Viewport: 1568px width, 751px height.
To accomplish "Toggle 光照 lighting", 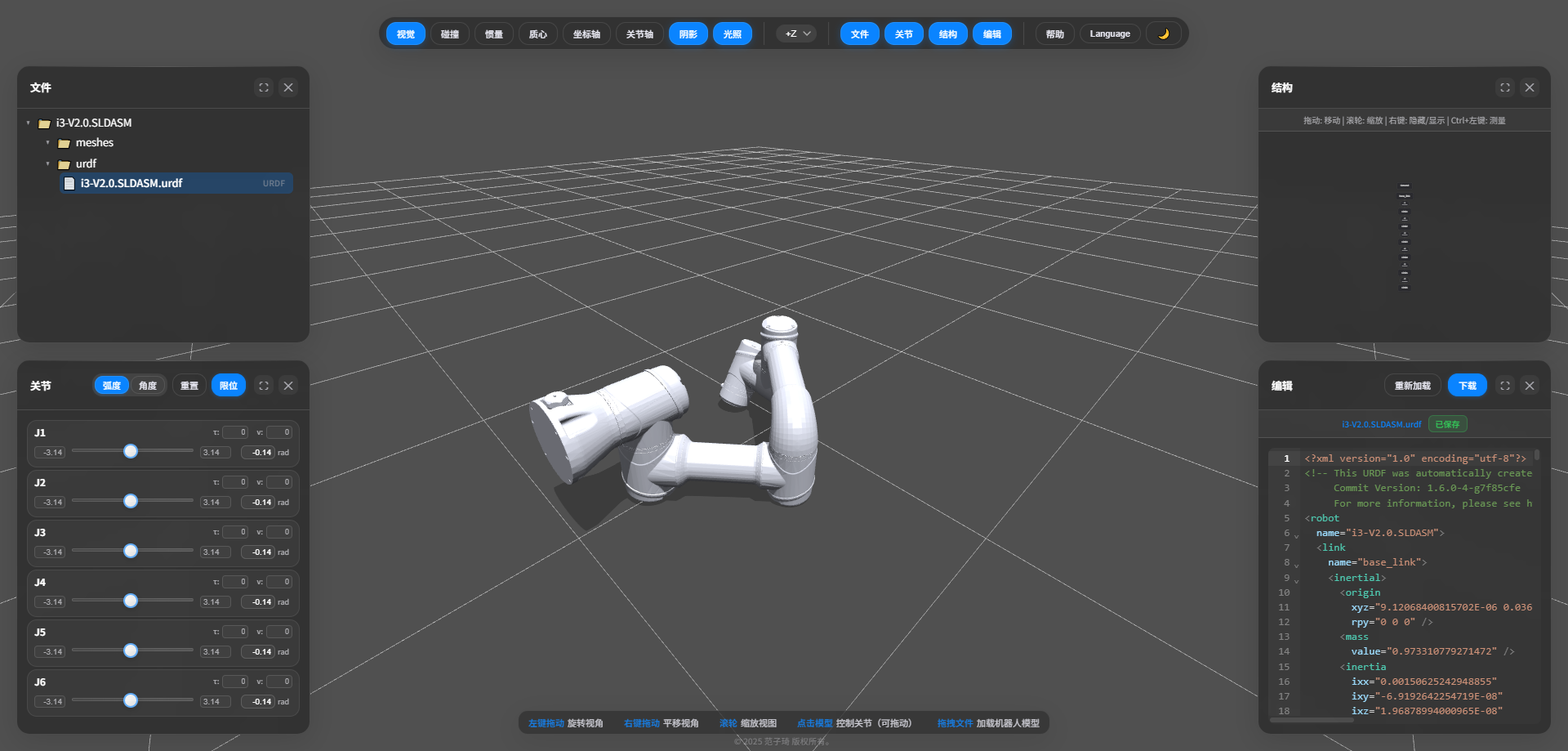I will click(x=733, y=34).
